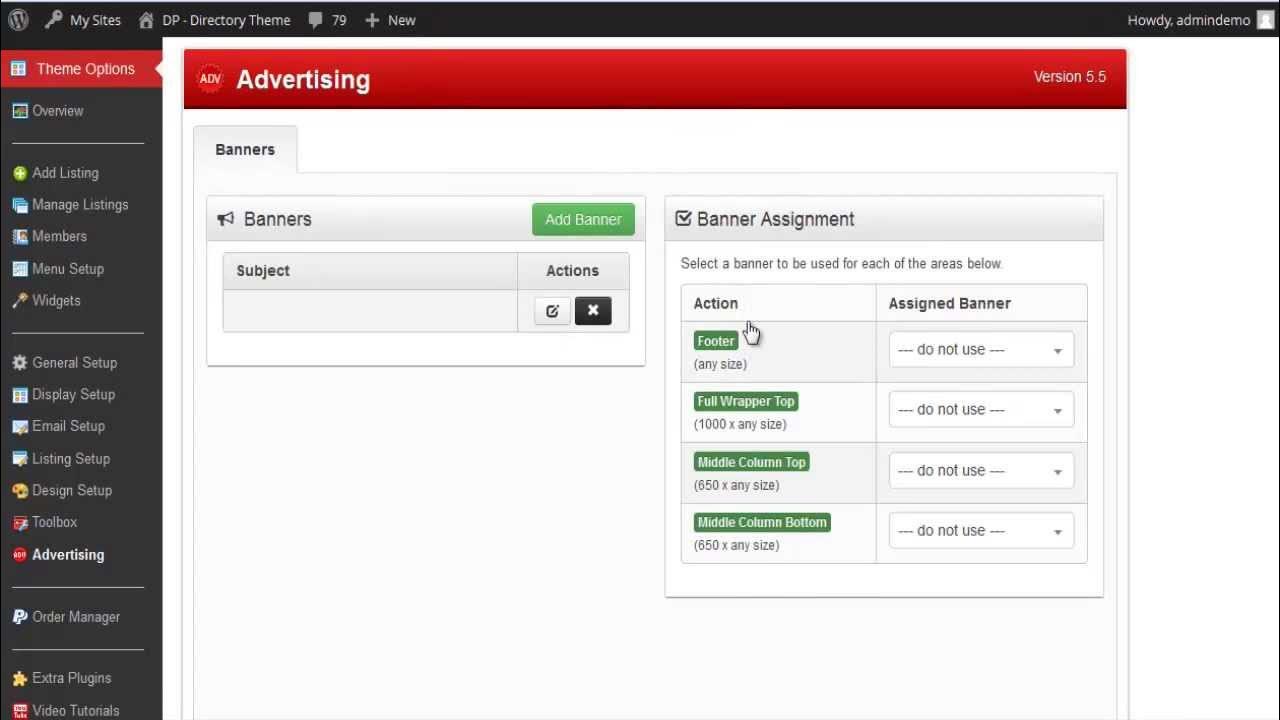Open Widgets in the sidebar
The height and width of the screenshot is (720, 1280).
tap(55, 300)
